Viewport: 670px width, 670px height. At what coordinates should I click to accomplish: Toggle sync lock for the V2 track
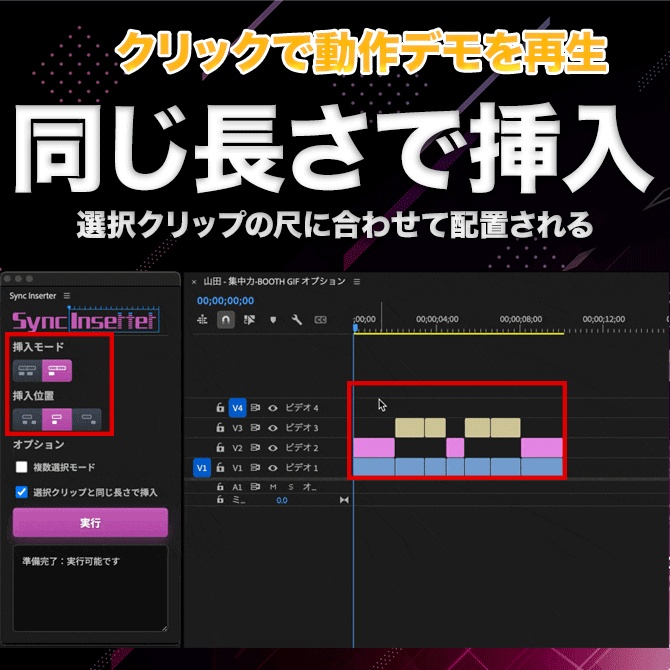tap(255, 448)
